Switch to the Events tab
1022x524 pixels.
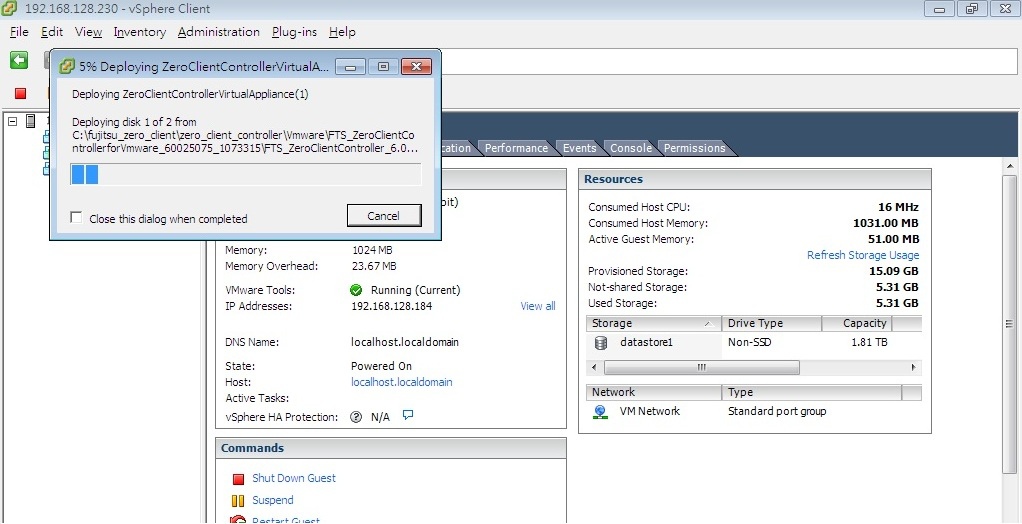579,148
